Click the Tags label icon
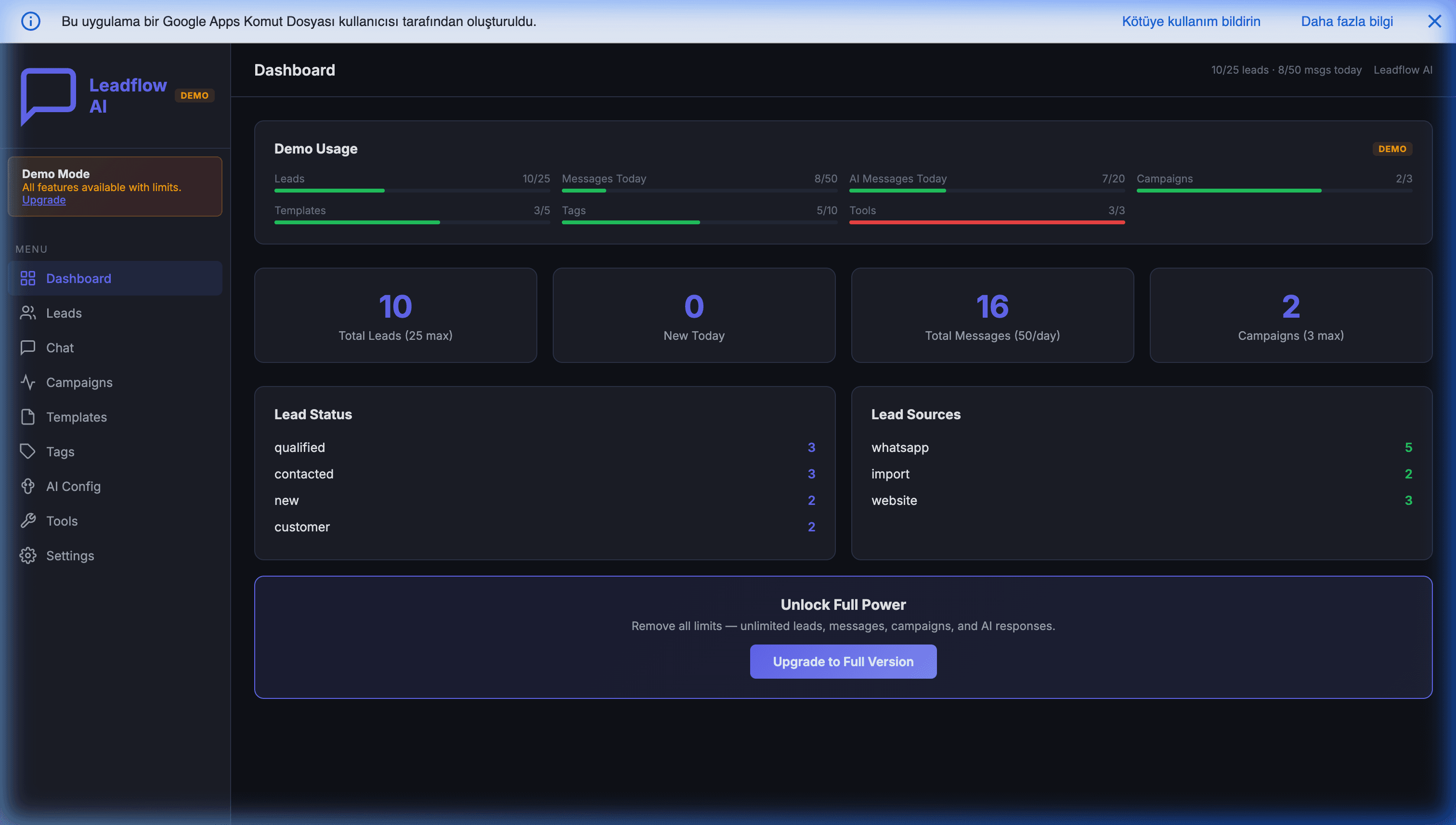Image resolution: width=1456 pixels, height=825 pixels. coord(28,451)
